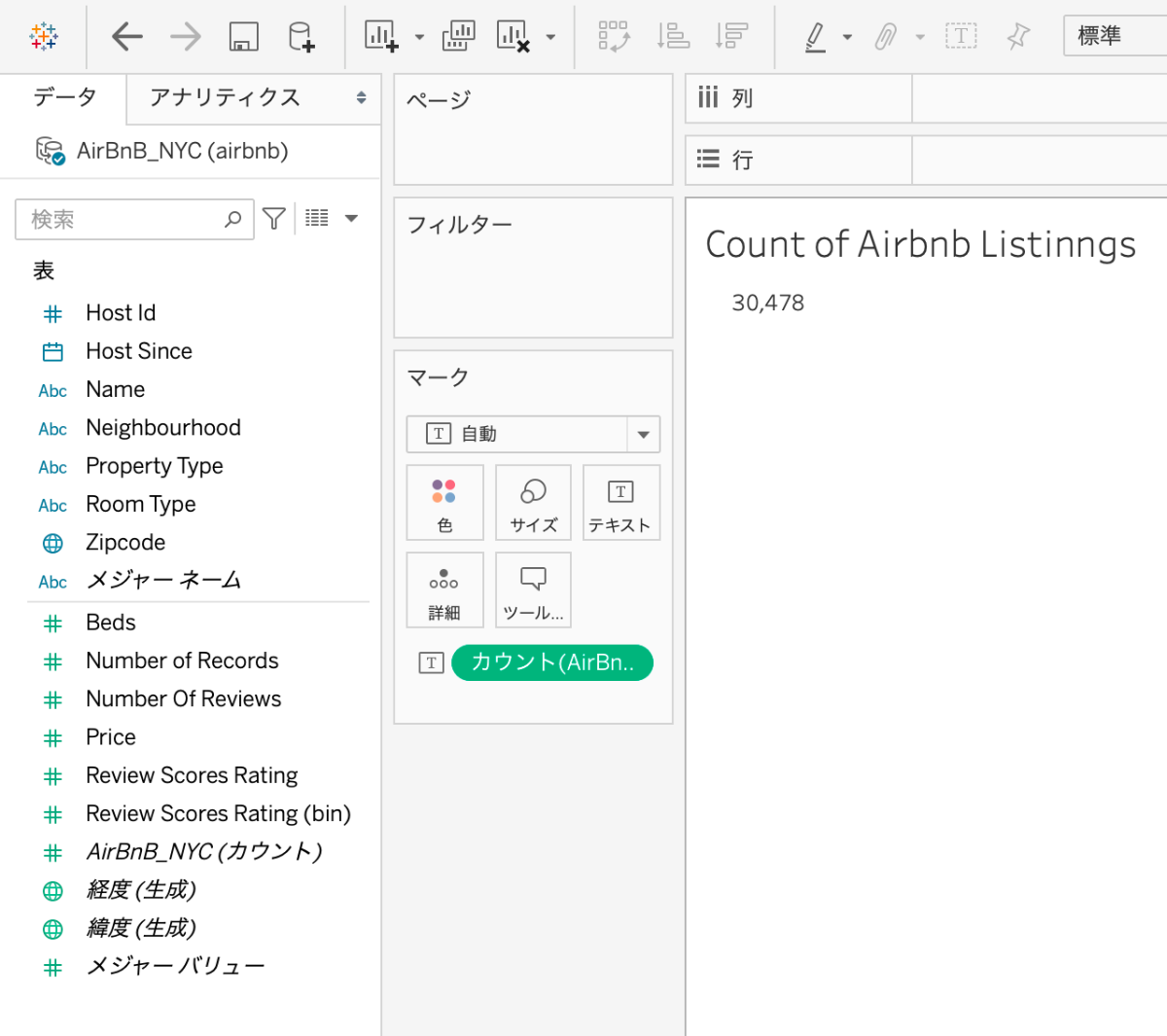Click the Tableau logo start icon
Screen dimensions: 1167x1036
click(44, 37)
